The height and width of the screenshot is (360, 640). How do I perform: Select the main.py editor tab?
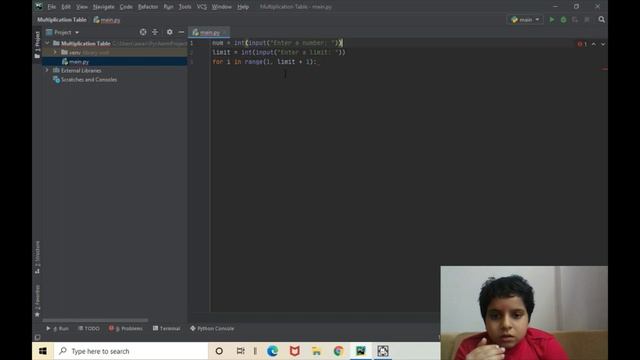coord(209,32)
